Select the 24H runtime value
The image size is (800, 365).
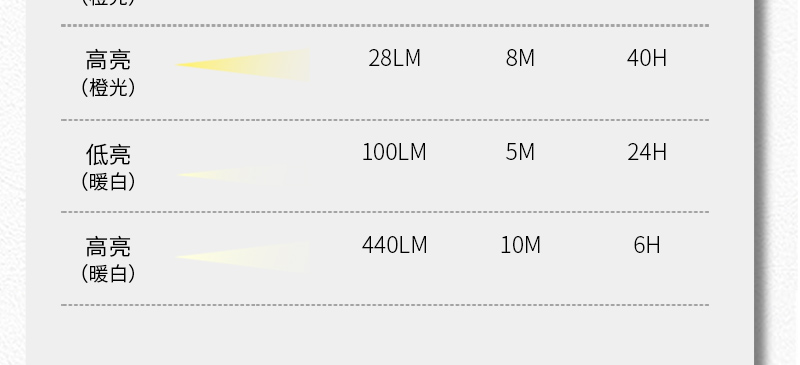click(646, 152)
